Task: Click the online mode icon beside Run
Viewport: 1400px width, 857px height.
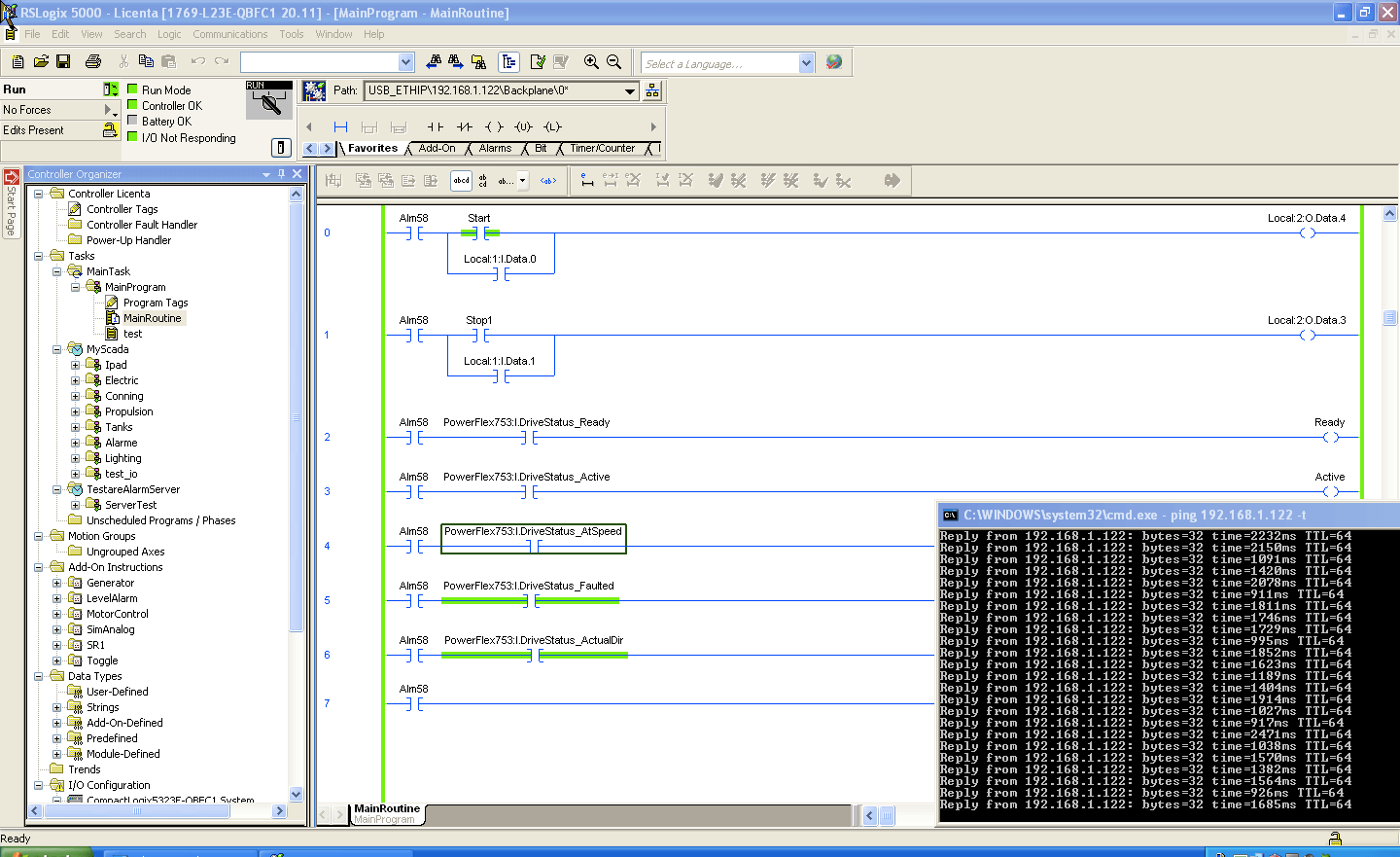Action: pos(111,89)
